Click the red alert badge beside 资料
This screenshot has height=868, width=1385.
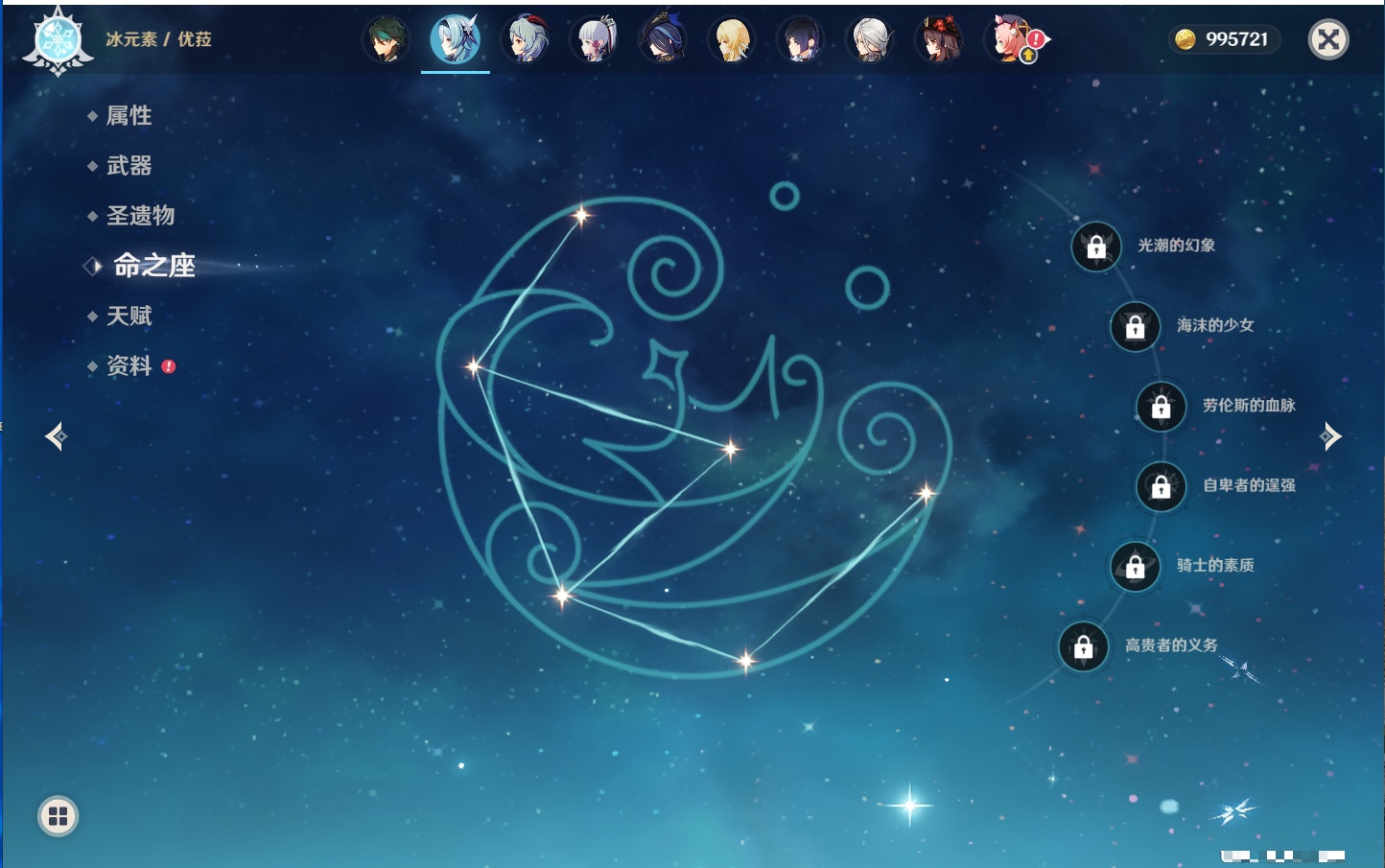(x=169, y=366)
